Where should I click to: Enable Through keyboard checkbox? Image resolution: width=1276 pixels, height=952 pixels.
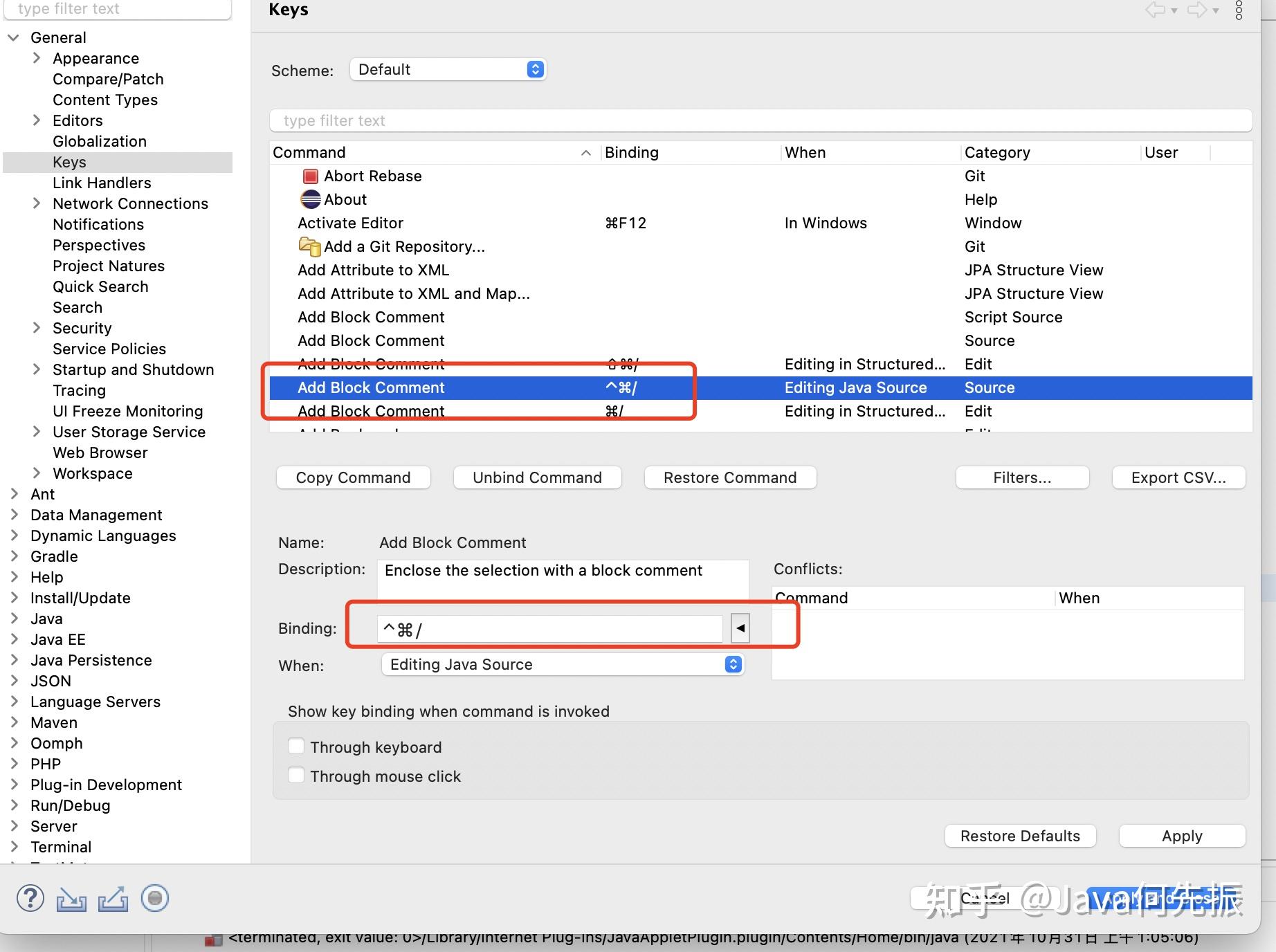(296, 746)
